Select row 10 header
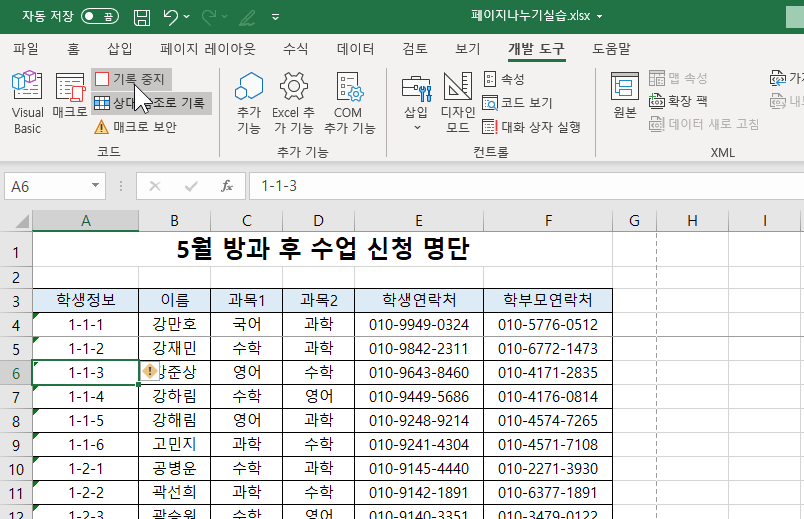 coord(16,469)
